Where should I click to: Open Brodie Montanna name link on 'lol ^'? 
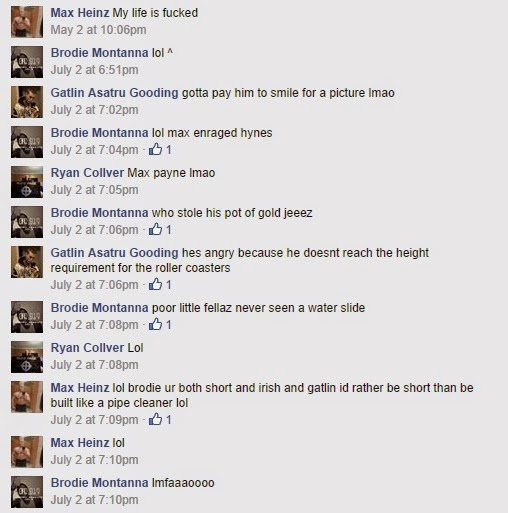pos(99,53)
